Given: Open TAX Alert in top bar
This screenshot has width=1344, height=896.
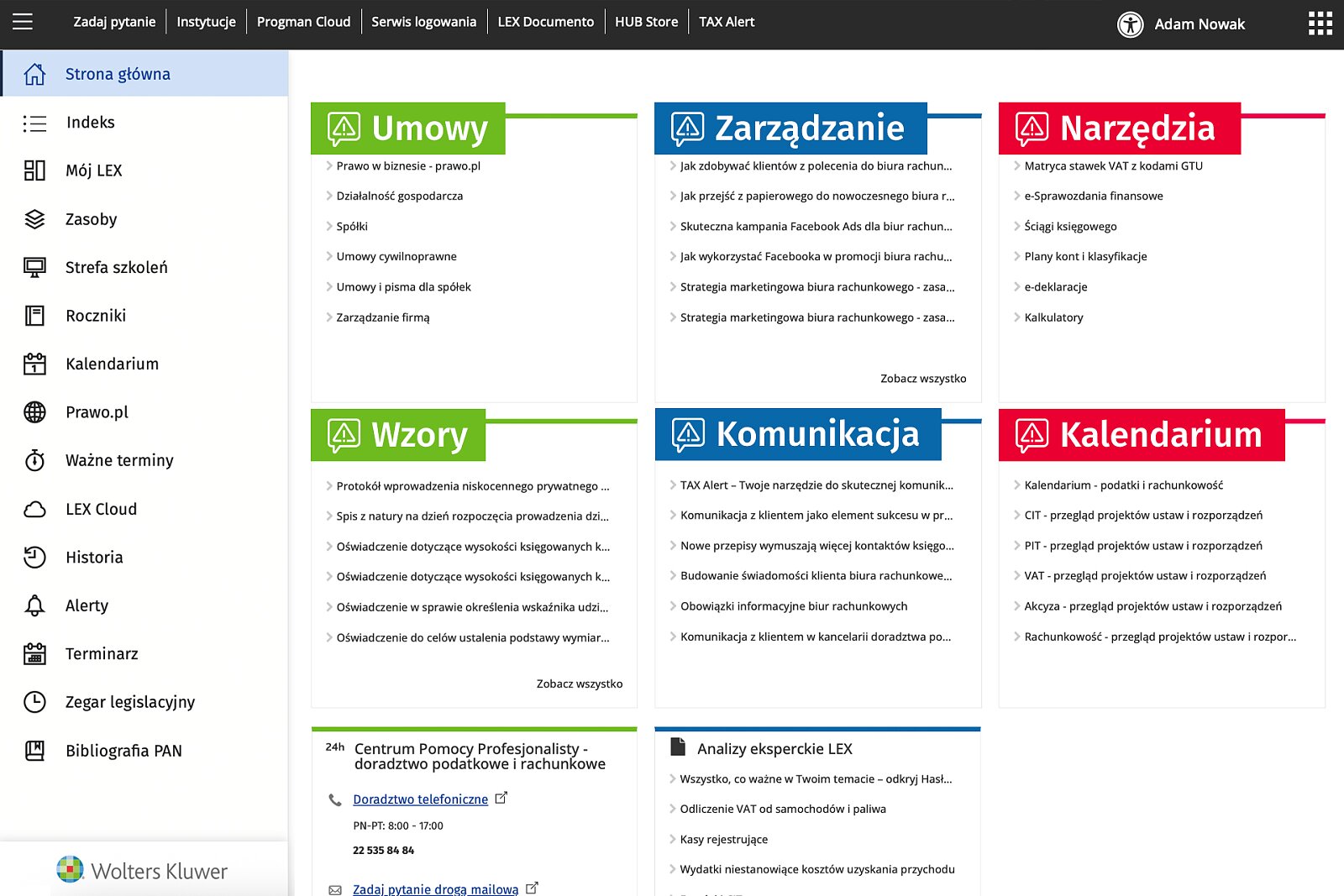Looking at the screenshot, I should 727,22.
